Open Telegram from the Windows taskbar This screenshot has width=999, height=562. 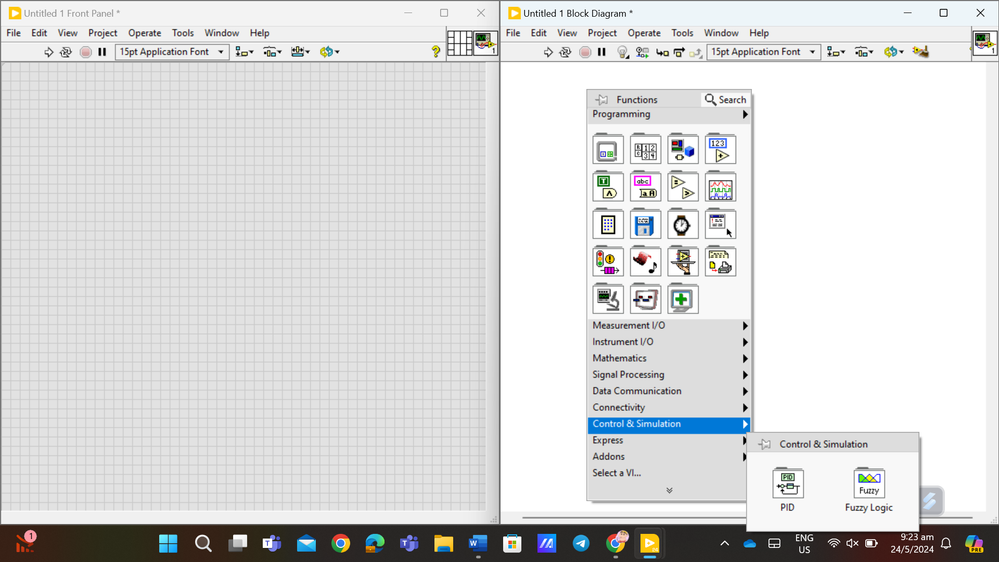tap(581, 544)
